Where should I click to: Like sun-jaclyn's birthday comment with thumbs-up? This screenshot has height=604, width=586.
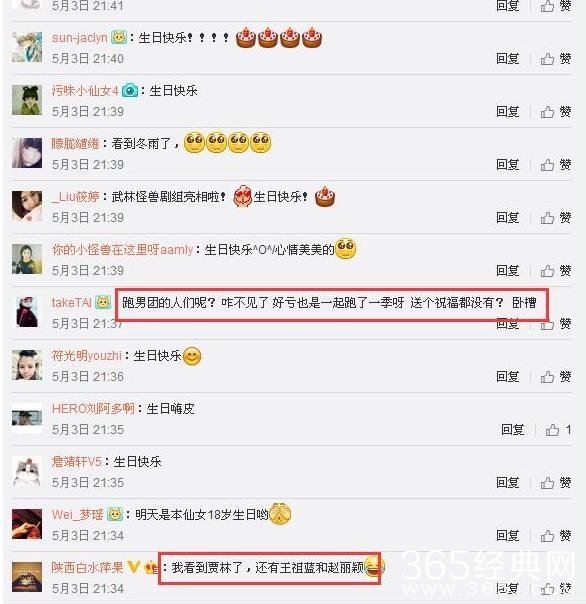click(x=555, y=59)
